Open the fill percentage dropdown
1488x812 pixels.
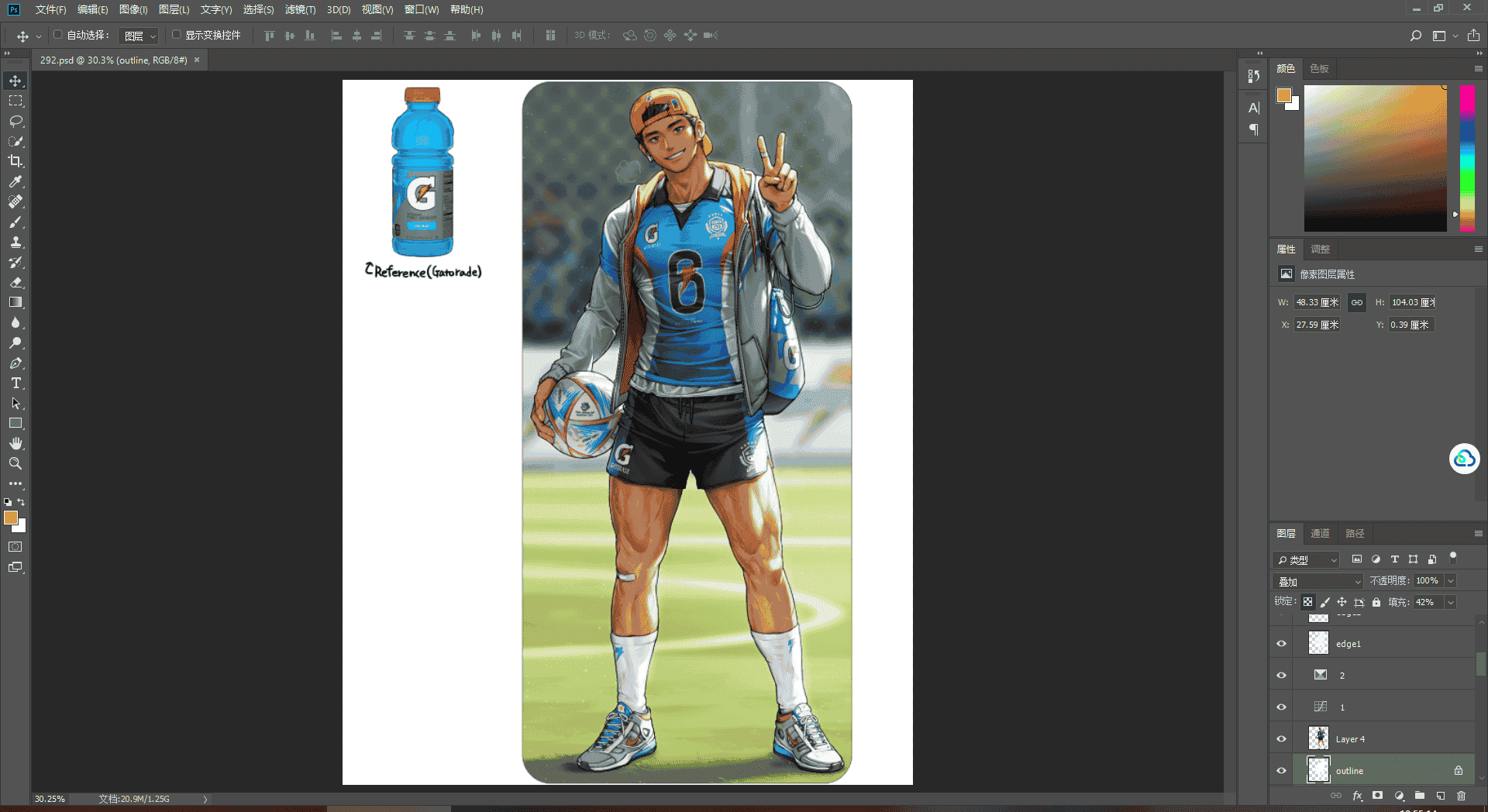tap(1451, 603)
